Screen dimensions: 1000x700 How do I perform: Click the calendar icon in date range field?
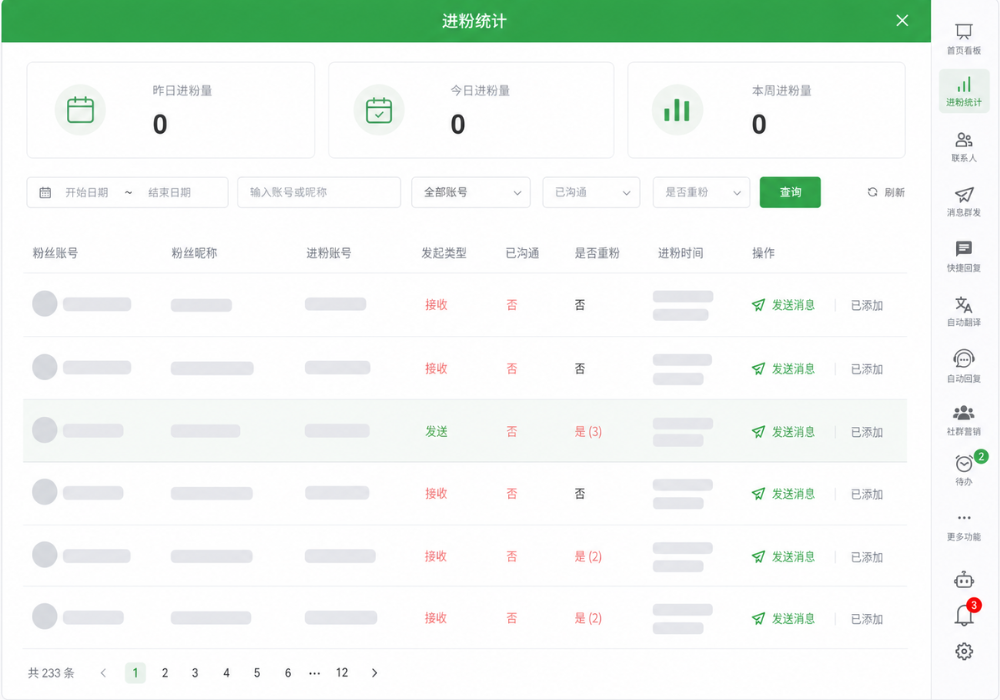click(x=45, y=193)
